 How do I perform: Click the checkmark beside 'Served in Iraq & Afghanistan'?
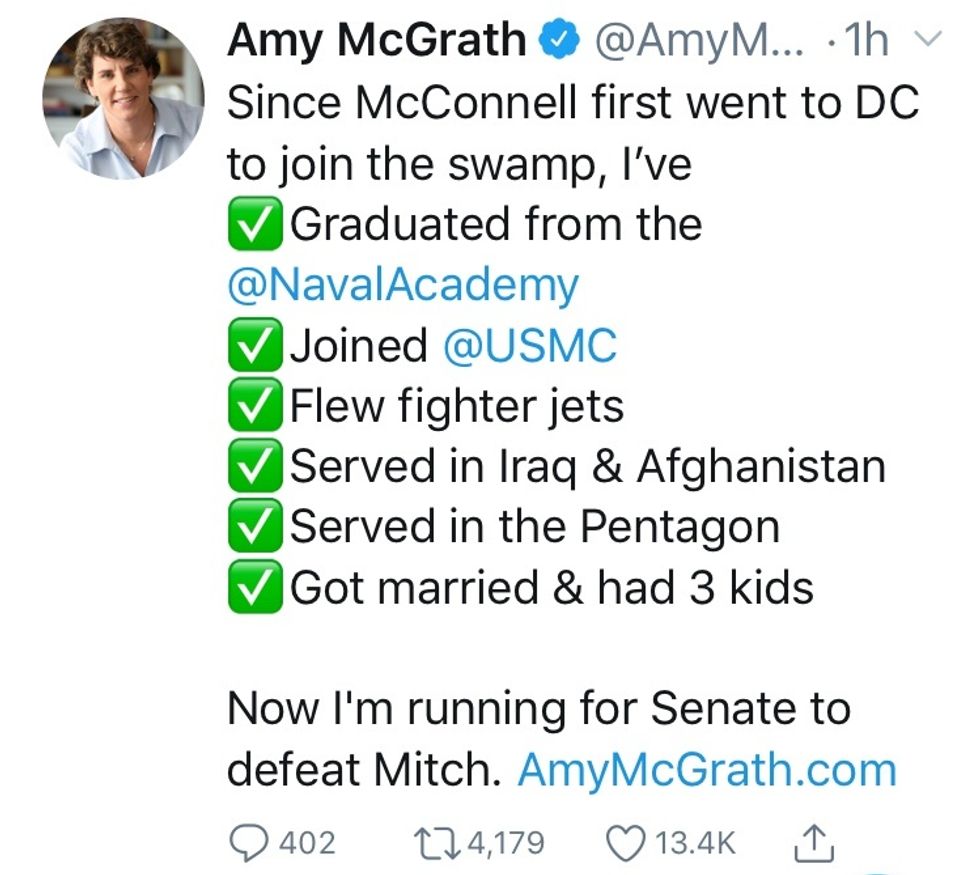pos(256,466)
